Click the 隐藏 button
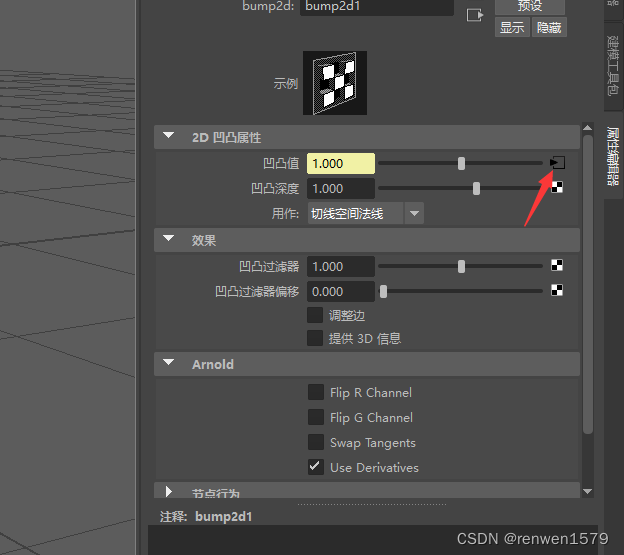 pos(549,27)
